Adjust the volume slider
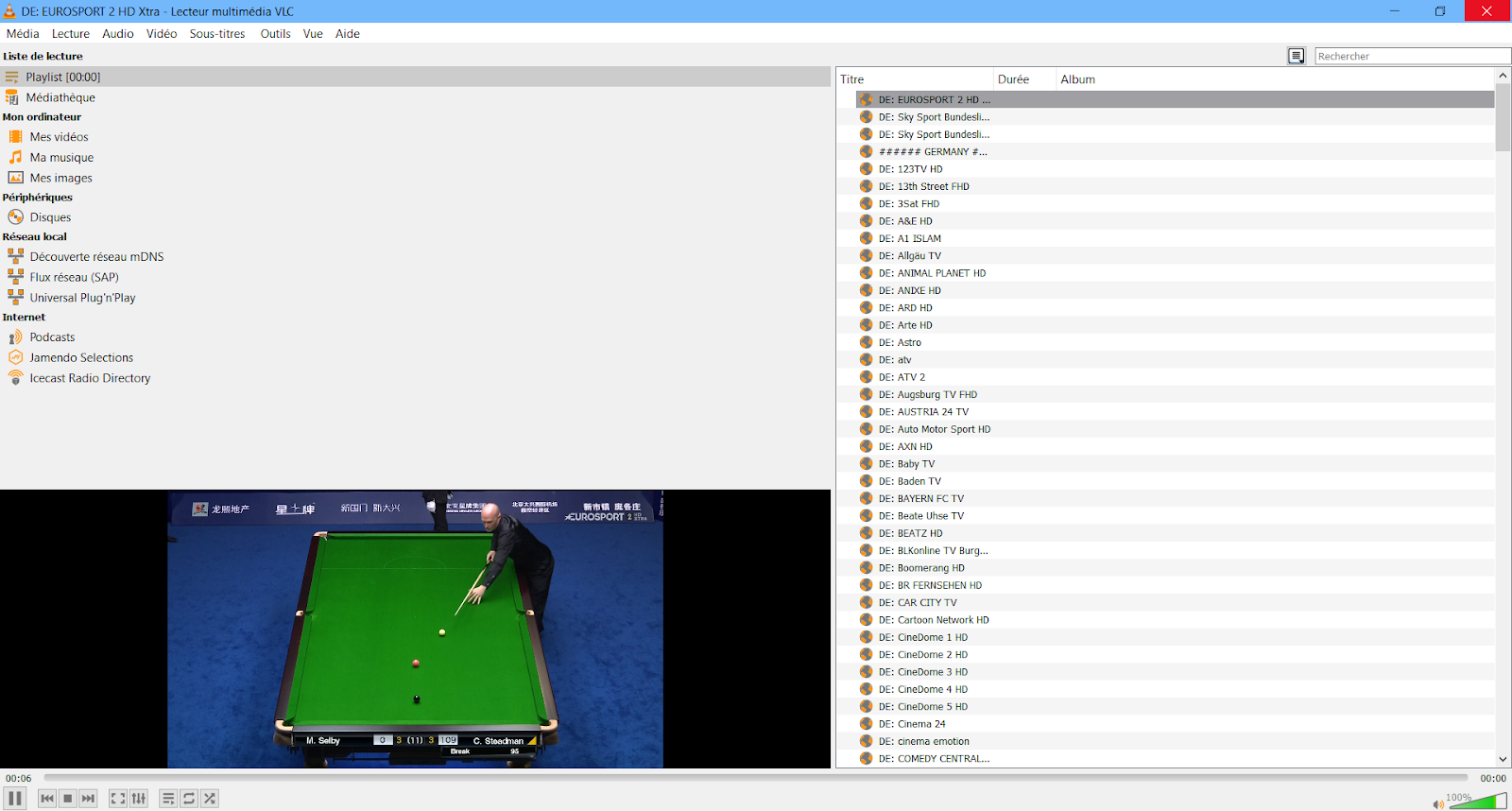This screenshot has width=1512, height=811. coord(1477,802)
